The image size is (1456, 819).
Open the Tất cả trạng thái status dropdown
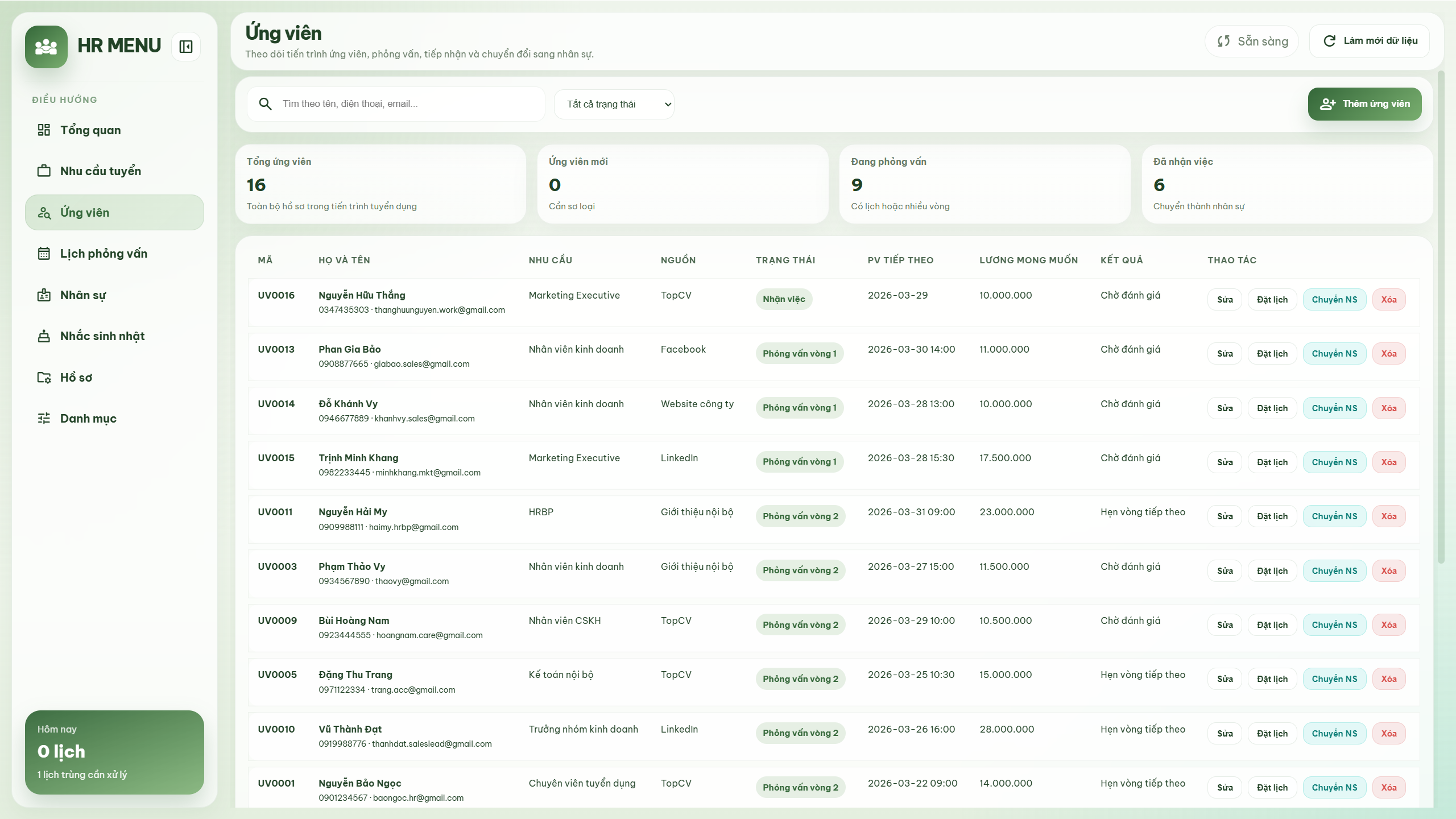[614, 104]
